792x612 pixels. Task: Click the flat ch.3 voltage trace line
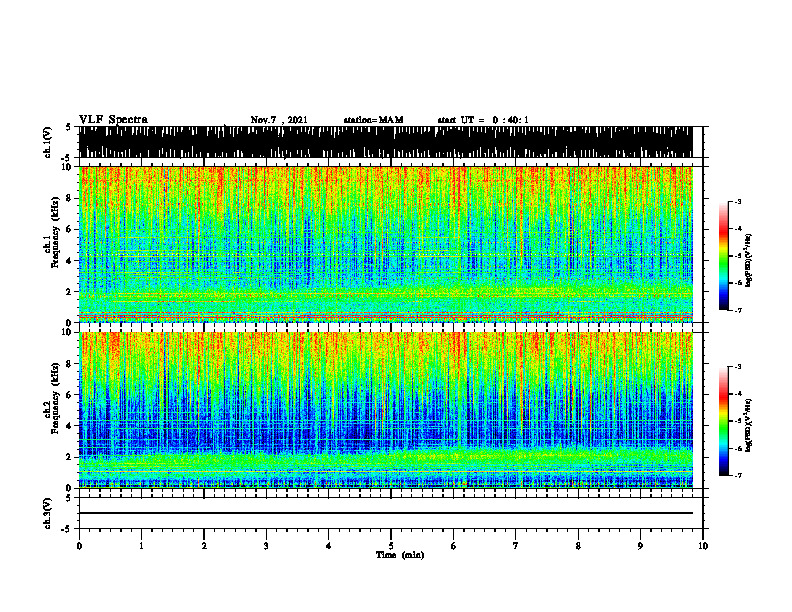[x=385, y=513]
